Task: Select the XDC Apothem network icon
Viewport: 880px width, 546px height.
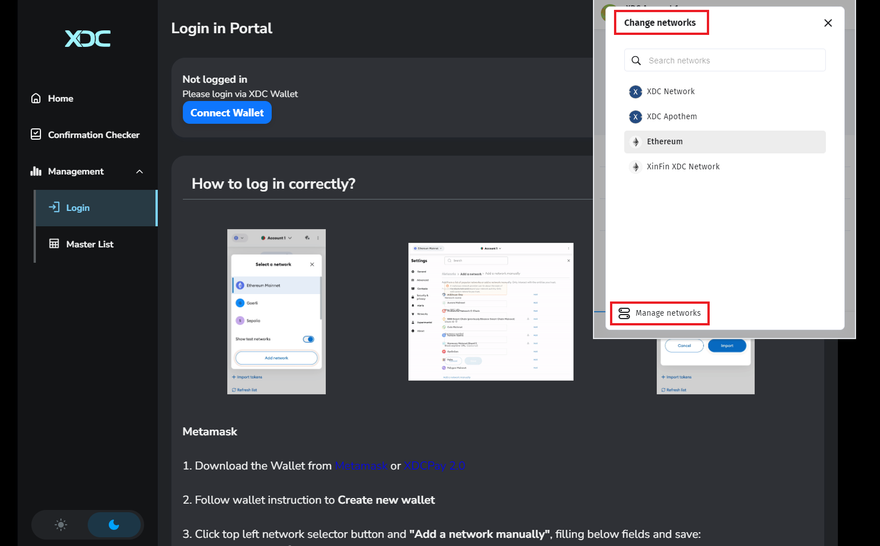Action: tap(635, 117)
